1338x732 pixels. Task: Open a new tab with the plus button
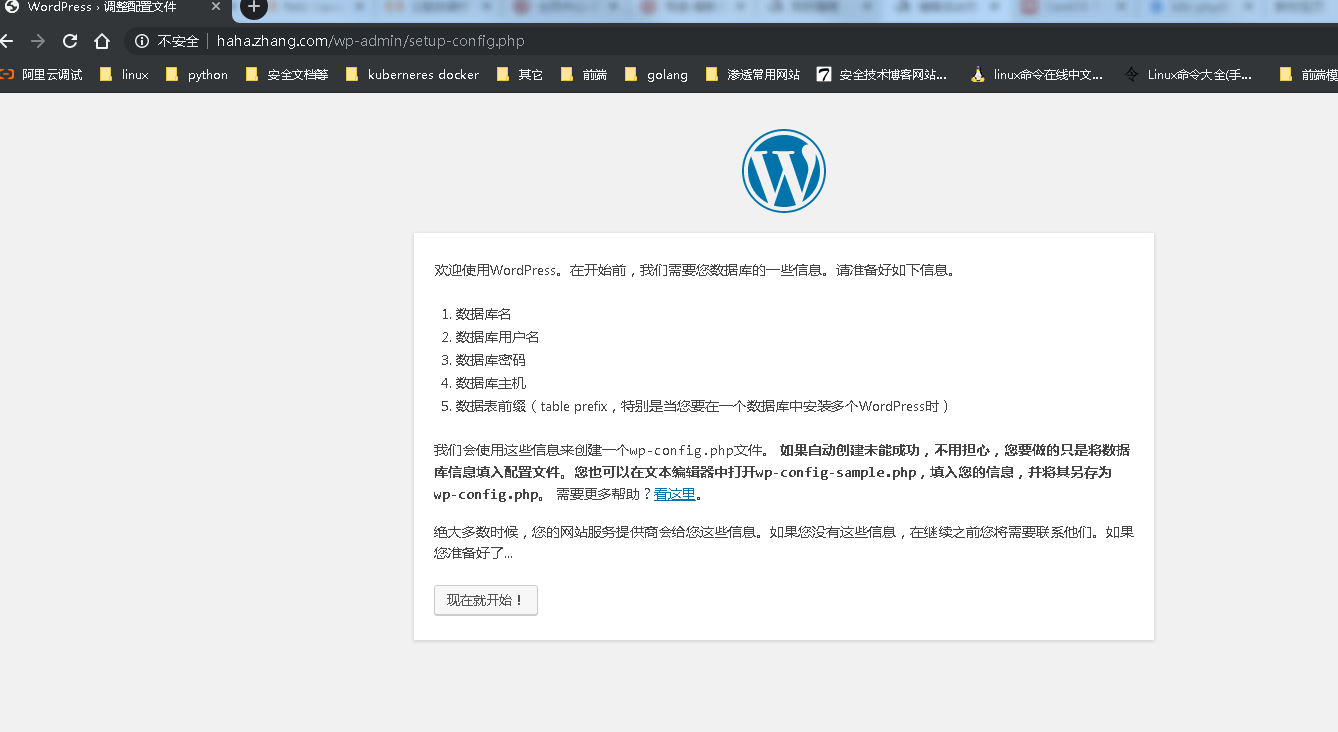[x=254, y=7]
